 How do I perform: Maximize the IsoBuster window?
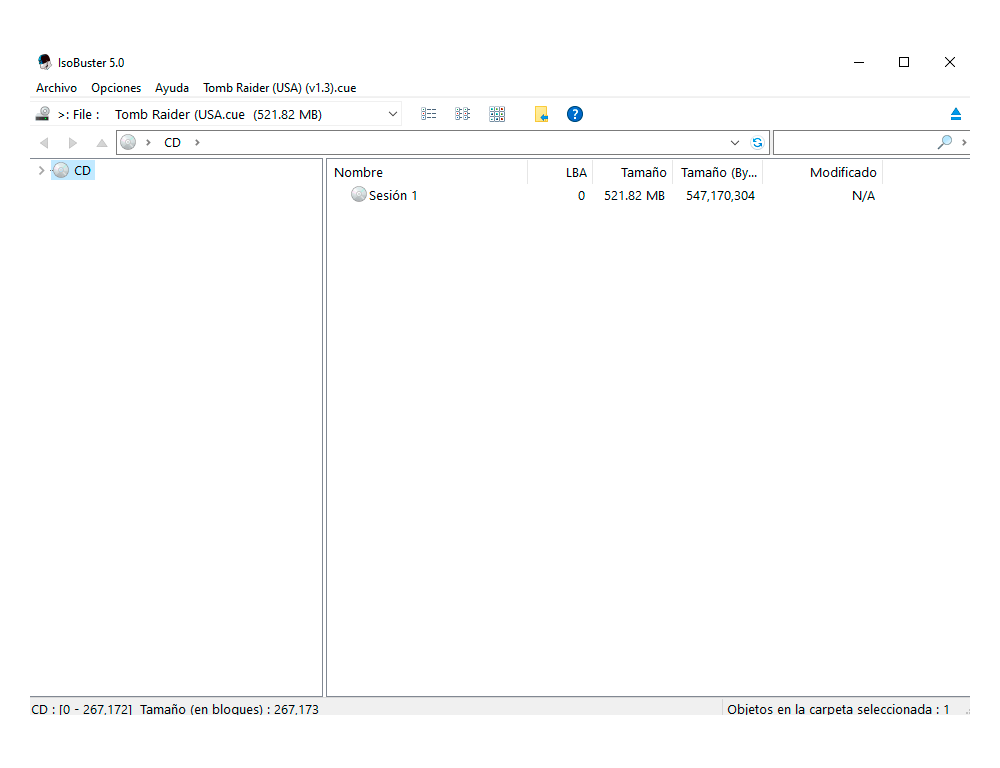[x=904, y=62]
